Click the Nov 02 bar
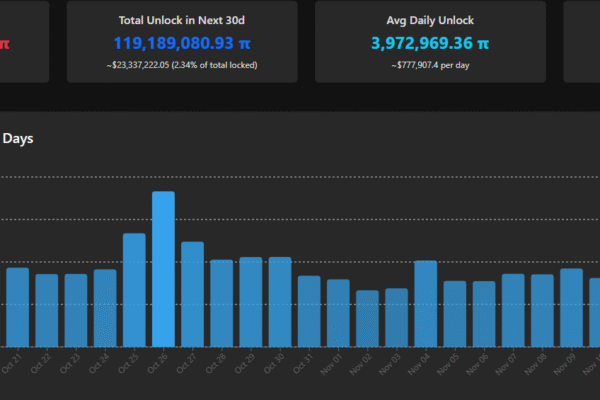600x400 pixels. pos(367,318)
